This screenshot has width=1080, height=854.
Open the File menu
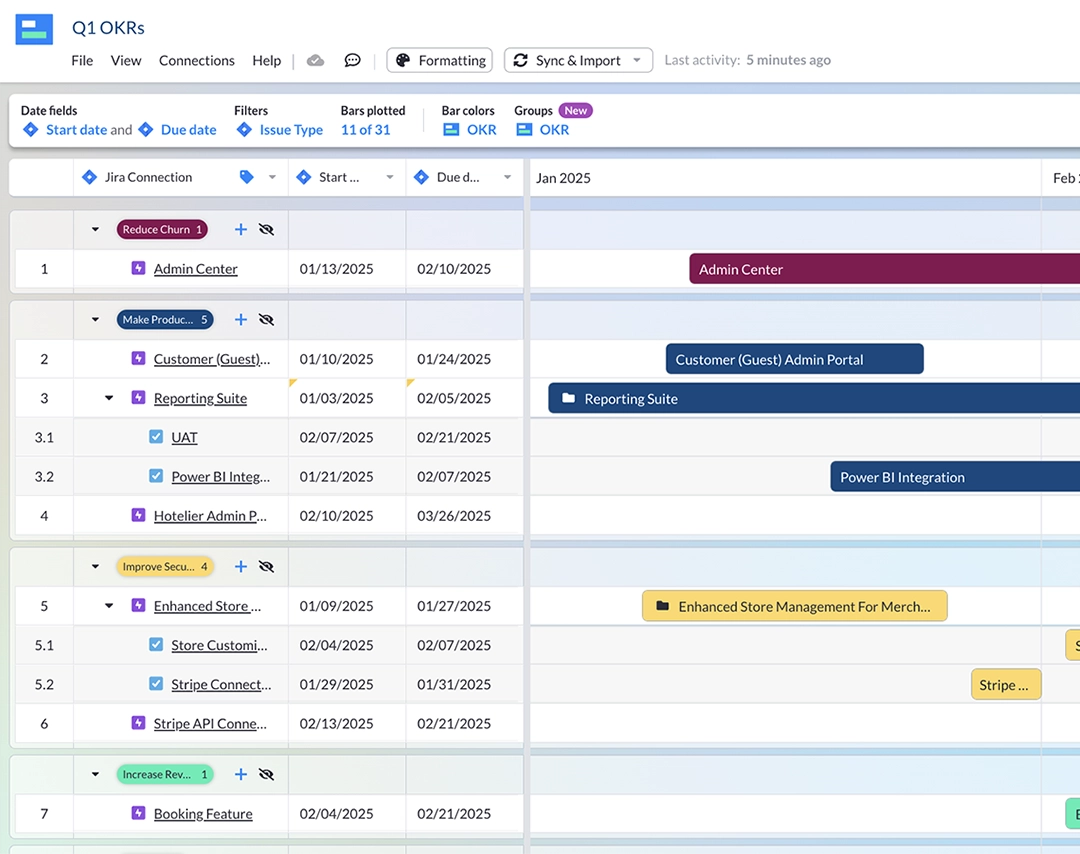tap(82, 61)
